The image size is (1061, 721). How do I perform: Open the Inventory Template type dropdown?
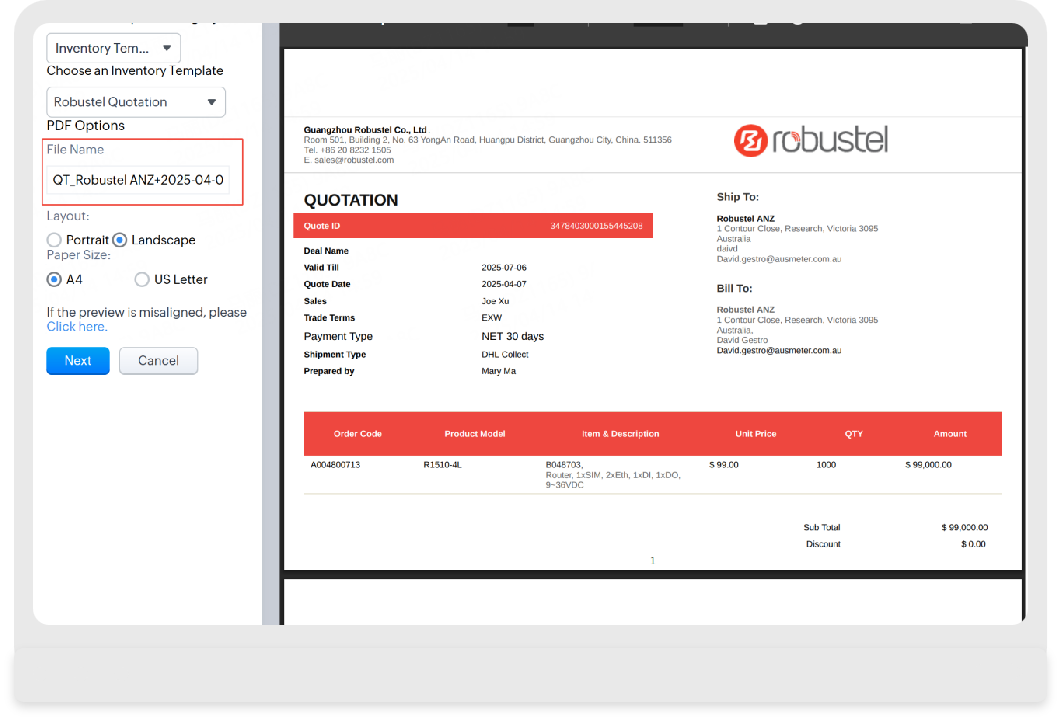(x=113, y=48)
